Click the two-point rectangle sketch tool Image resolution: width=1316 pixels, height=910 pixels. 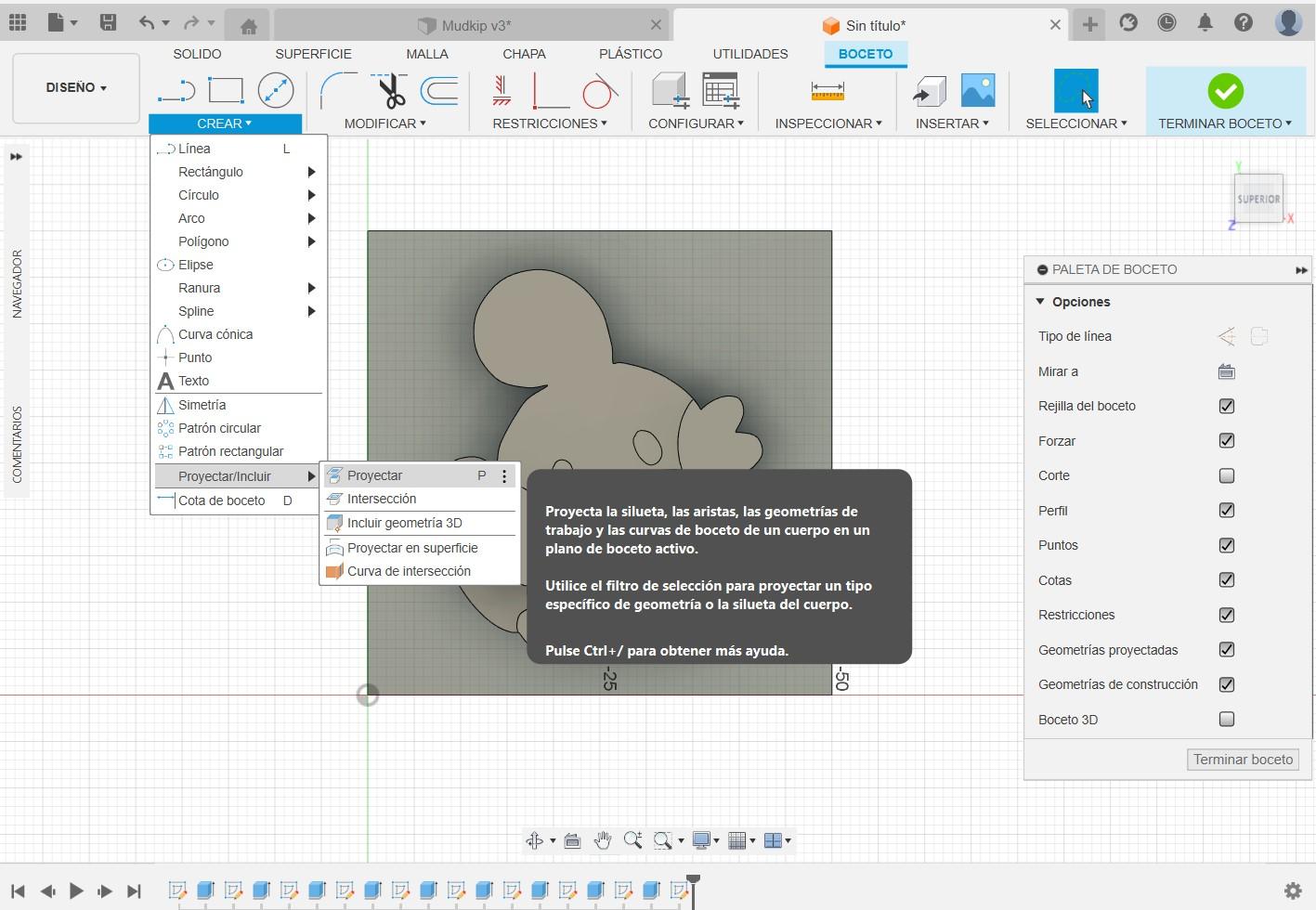226,91
